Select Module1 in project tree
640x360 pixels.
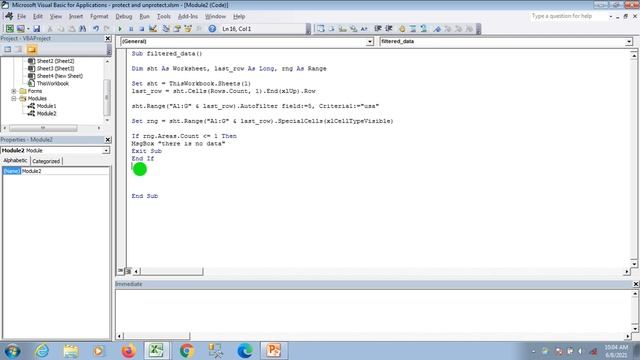pyautogui.click(x=47, y=106)
